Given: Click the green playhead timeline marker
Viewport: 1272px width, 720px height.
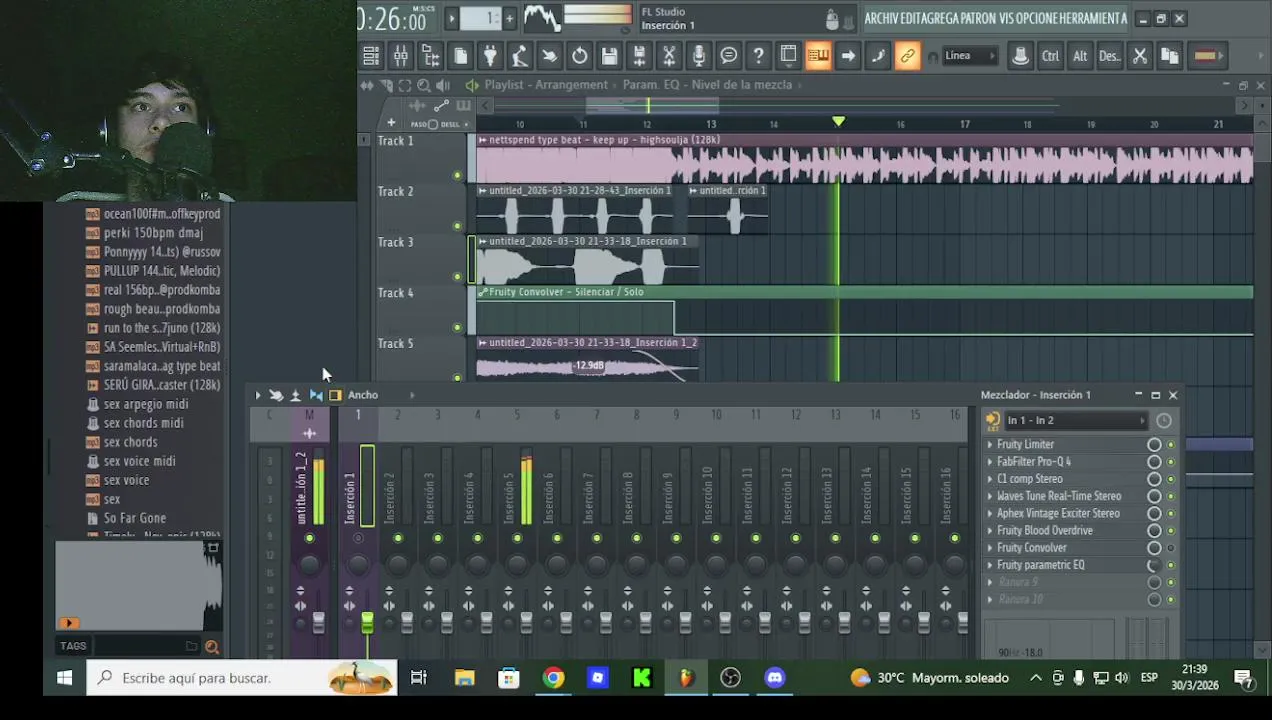Looking at the screenshot, I should (x=838, y=122).
